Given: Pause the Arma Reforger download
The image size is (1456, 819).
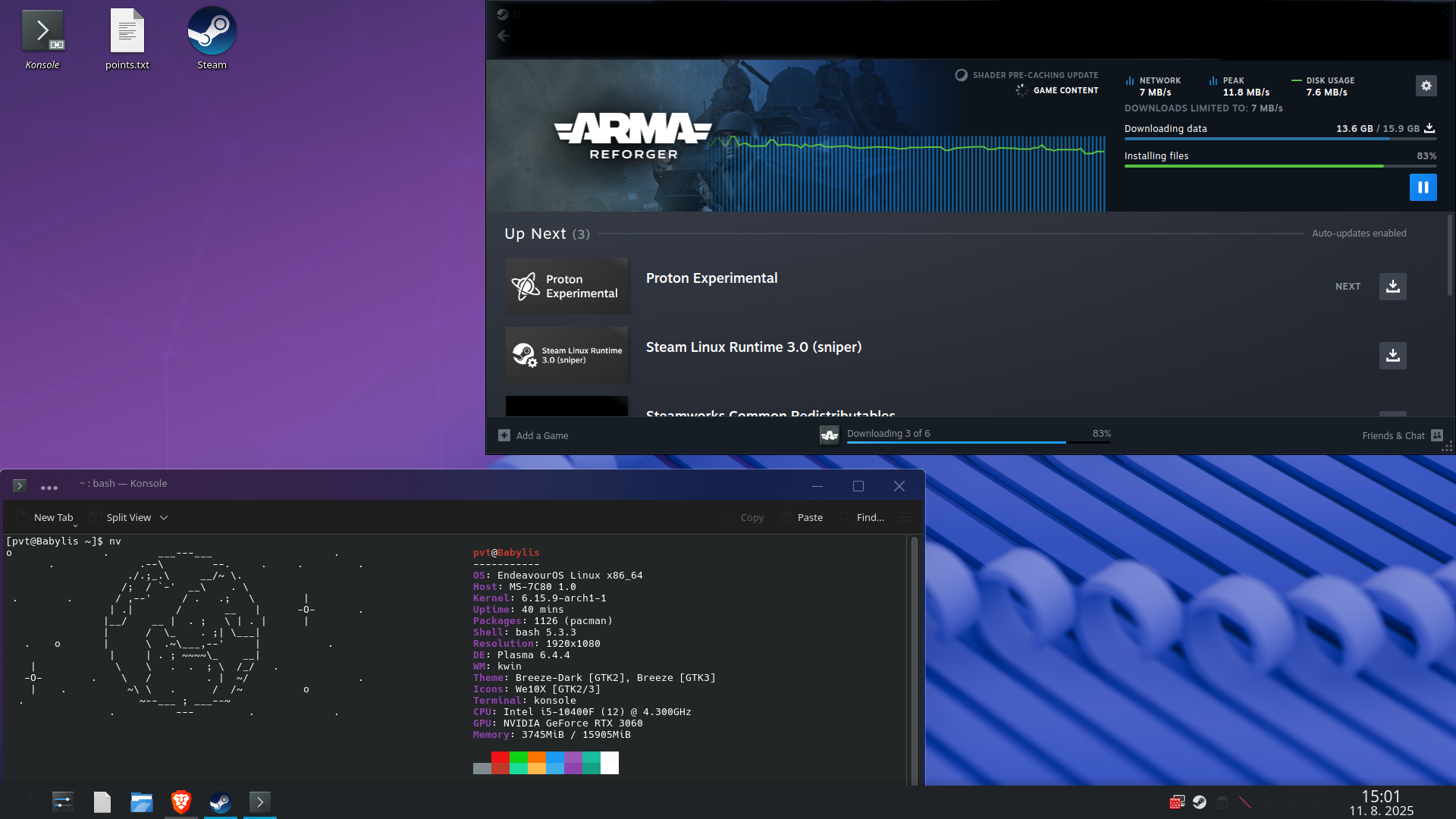Looking at the screenshot, I should [x=1423, y=187].
